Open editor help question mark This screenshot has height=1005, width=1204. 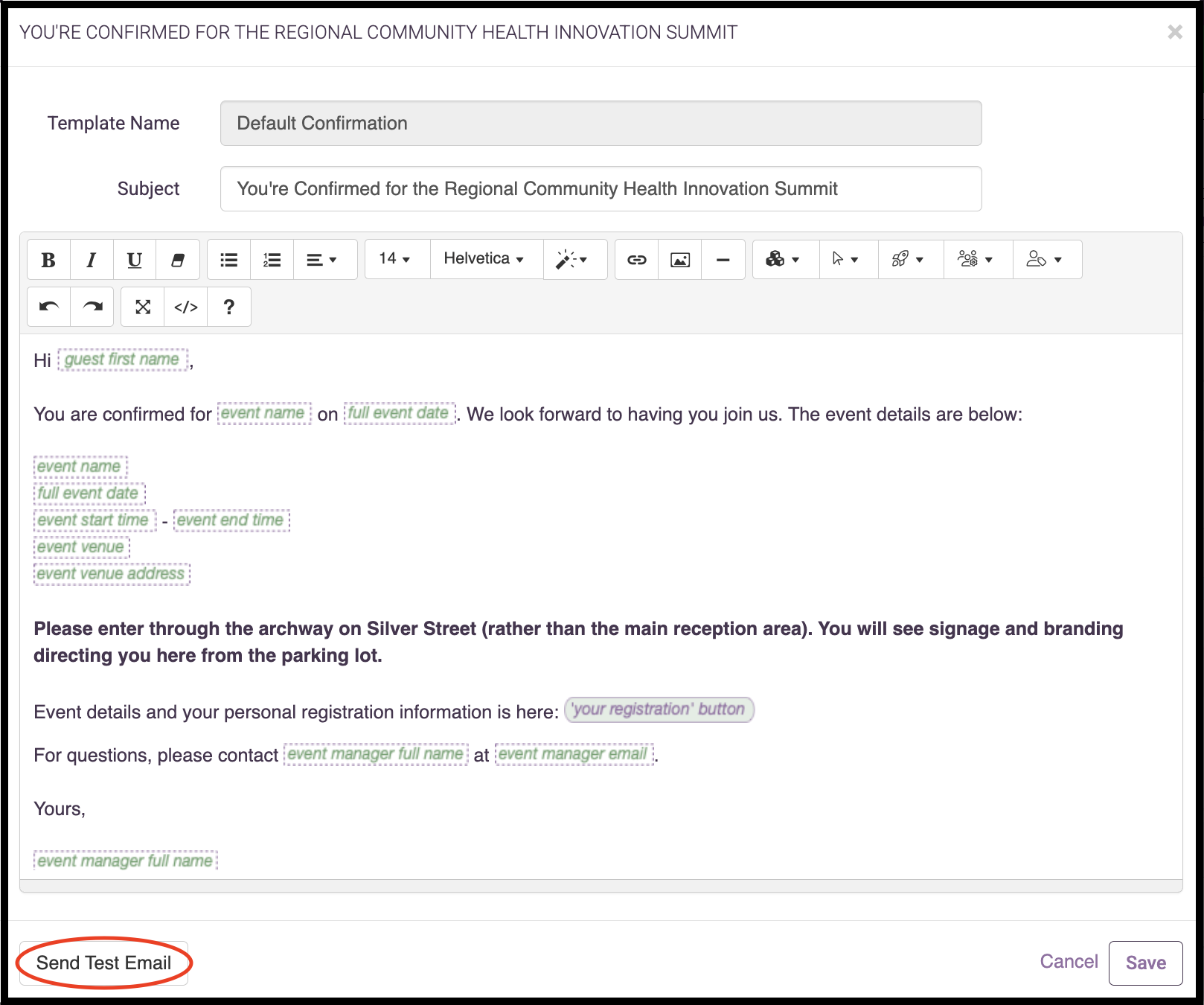coord(229,307)
